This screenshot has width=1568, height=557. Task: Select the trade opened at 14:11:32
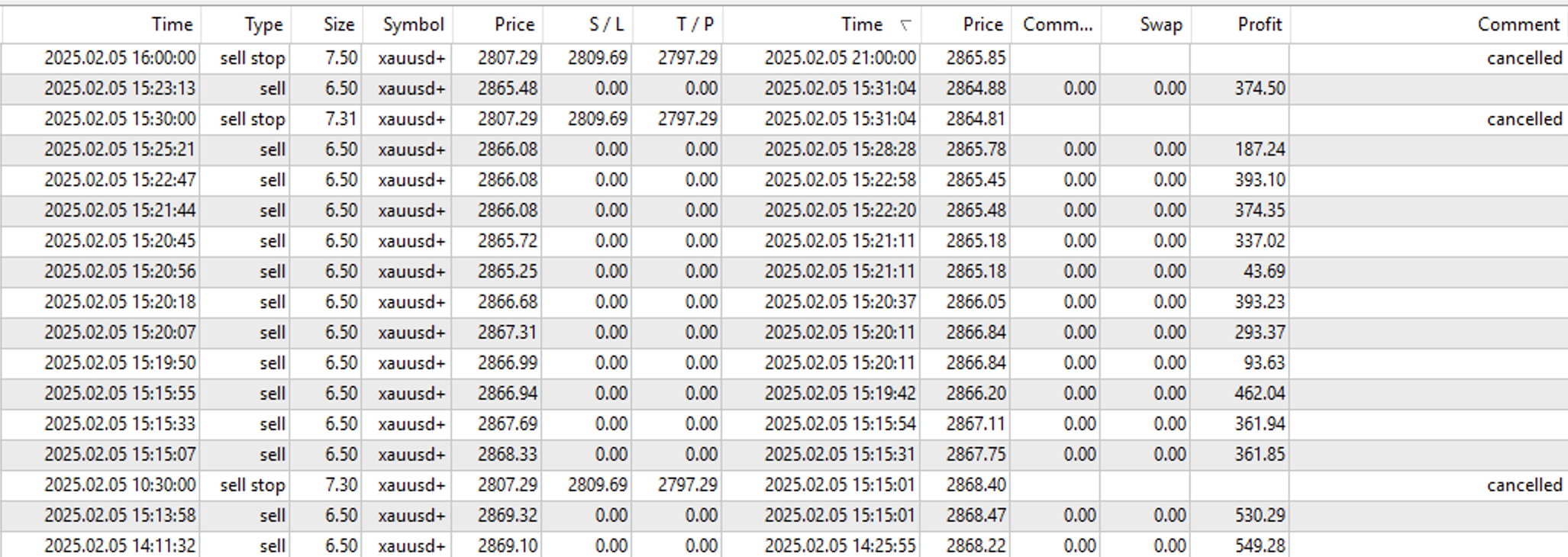coord(120,546)
